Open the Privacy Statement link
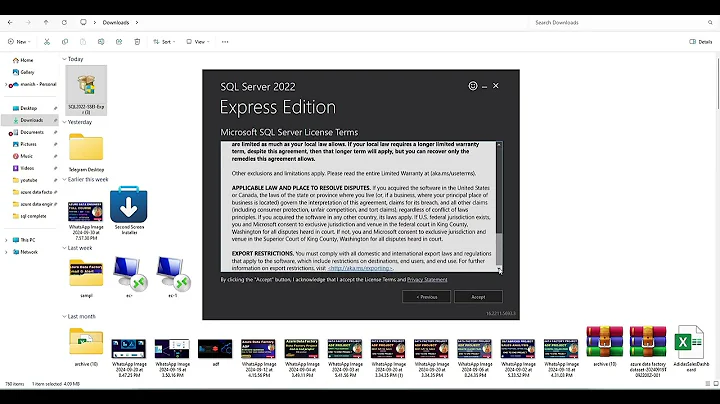The width and height of the screenshot is (720, 404). [x=427, y=279]
